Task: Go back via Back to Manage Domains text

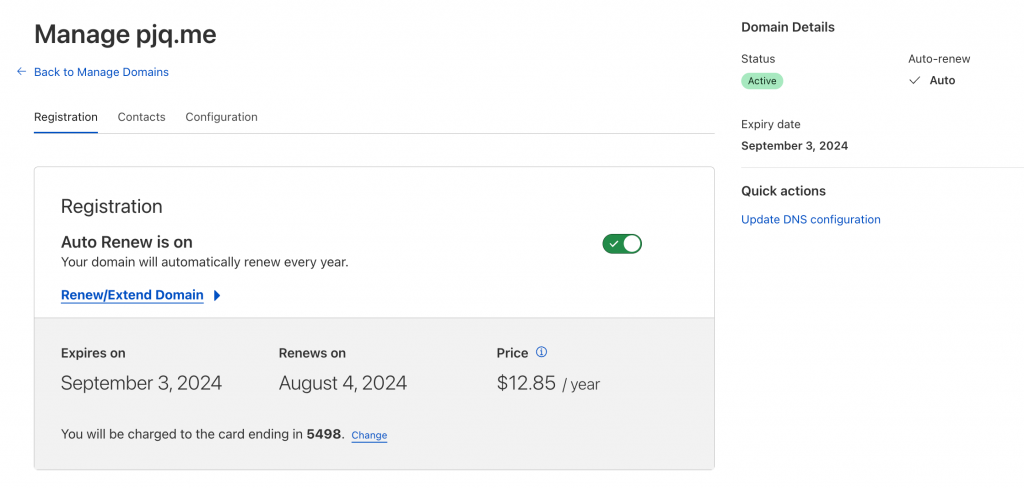Action: [x=101, y=72]
